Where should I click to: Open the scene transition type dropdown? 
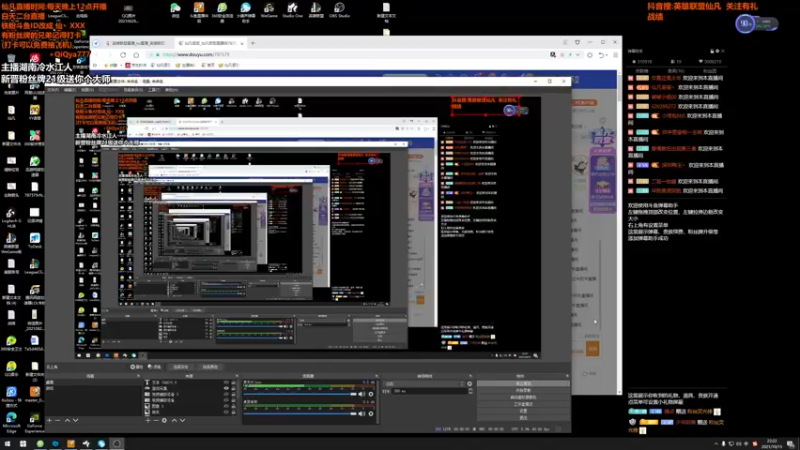[424, 384]
